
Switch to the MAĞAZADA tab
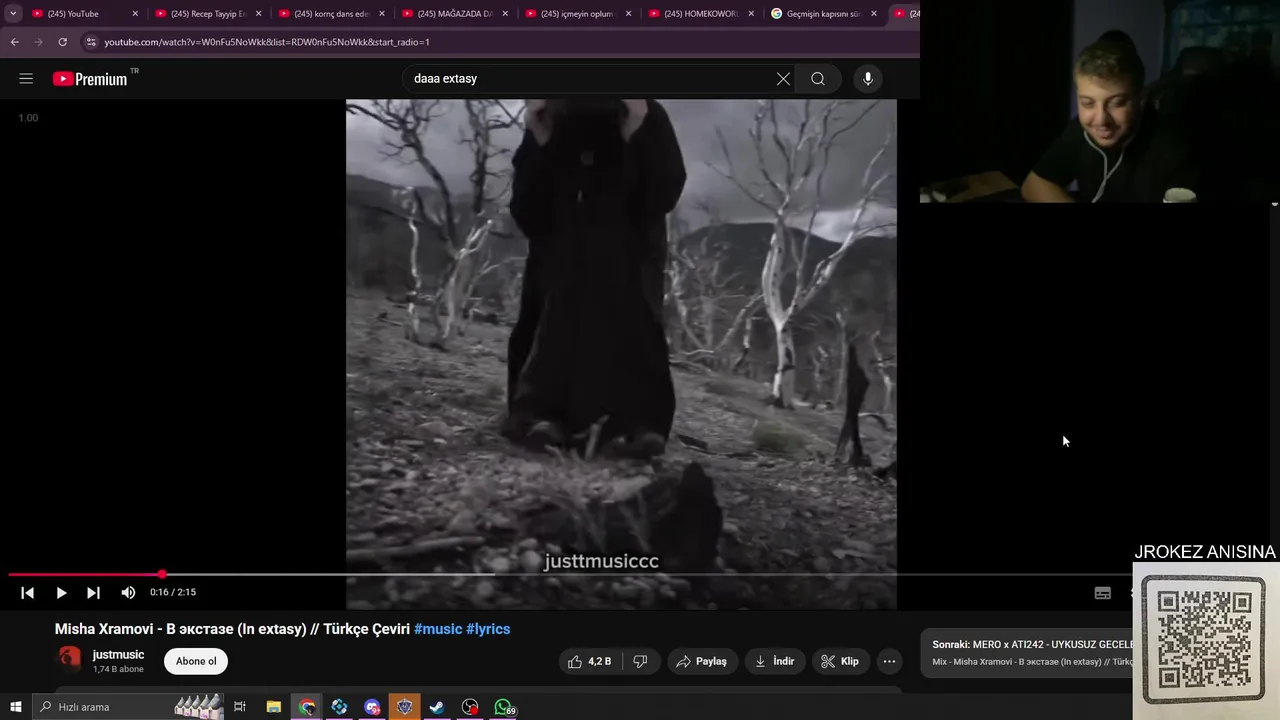pos(453,14)
